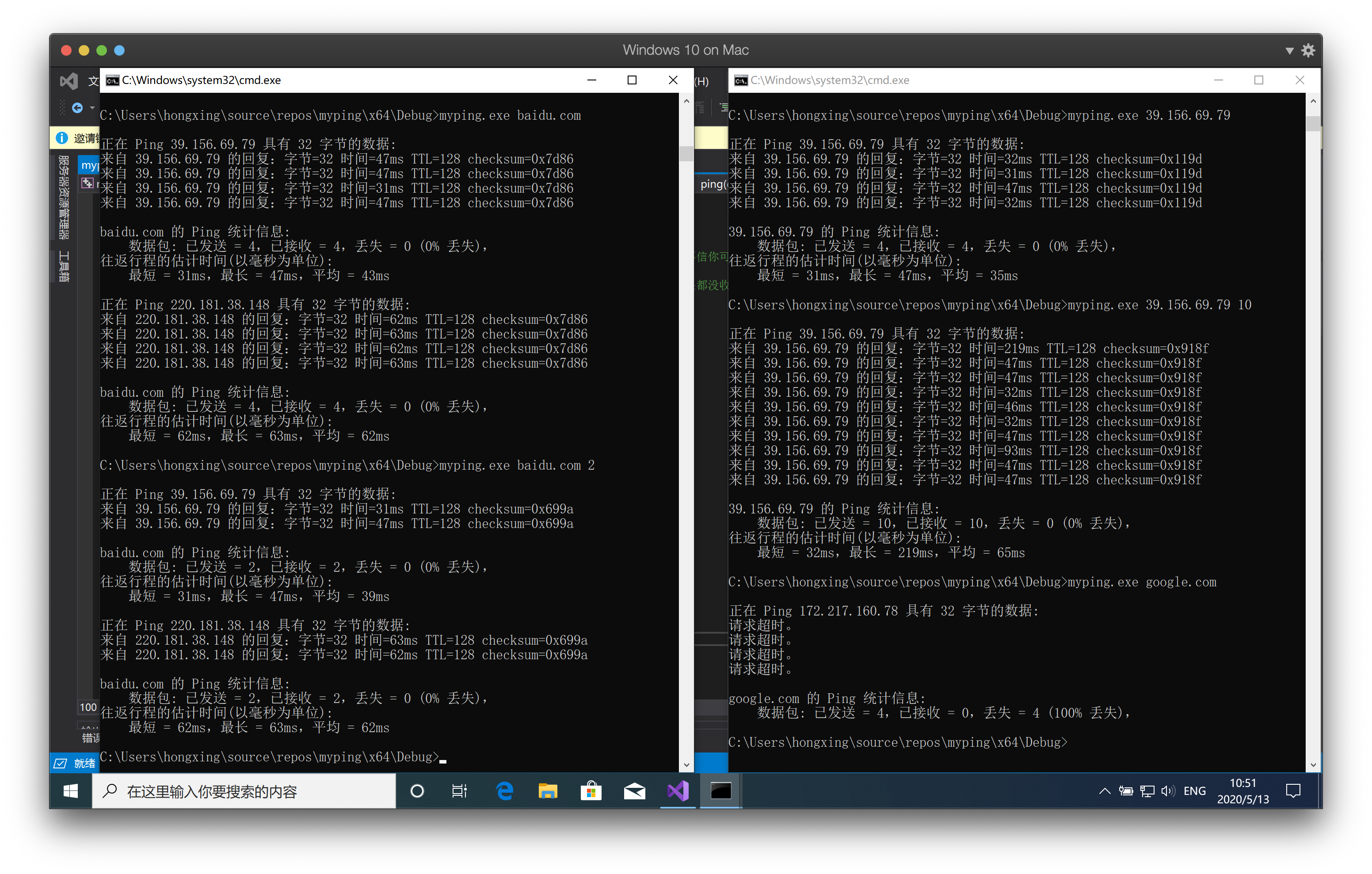1372x874 pixels.
Task: Click left cmd scrollbar up arrow
Action: pyautogui.click(x=686, y=101)
